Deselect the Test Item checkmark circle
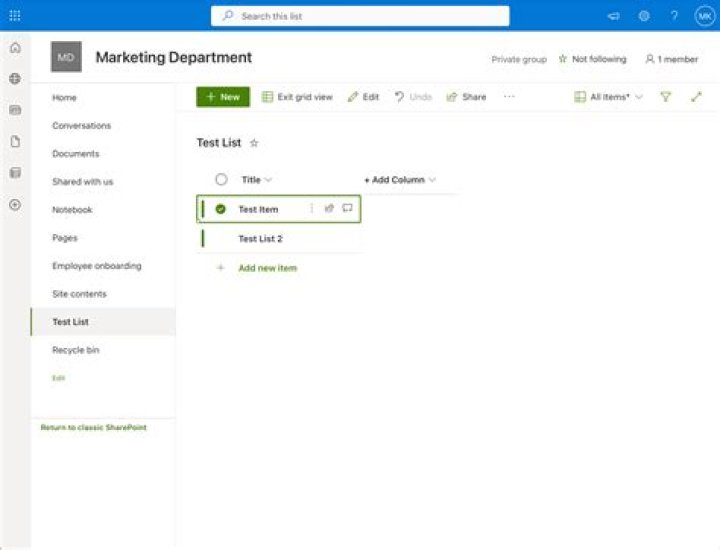 click(x=220, y=209)
